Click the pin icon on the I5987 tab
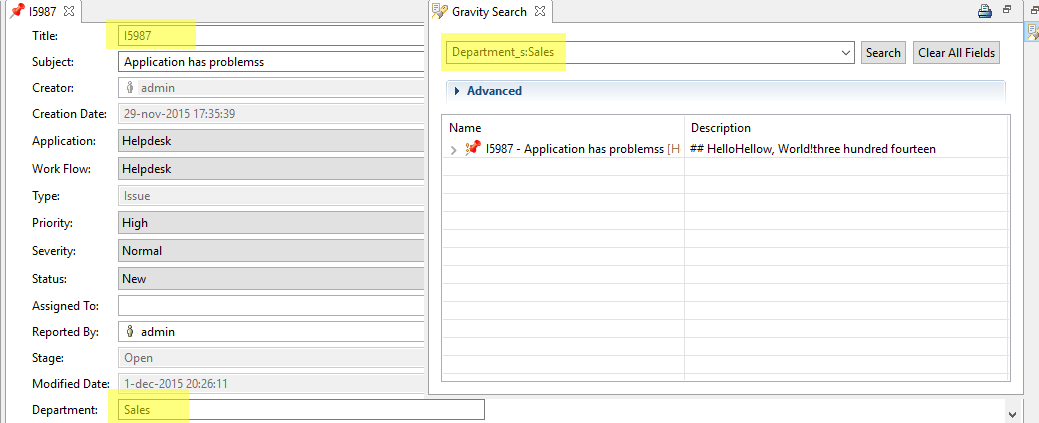Viewport: 1039px width, 423px height. (17, 11)
